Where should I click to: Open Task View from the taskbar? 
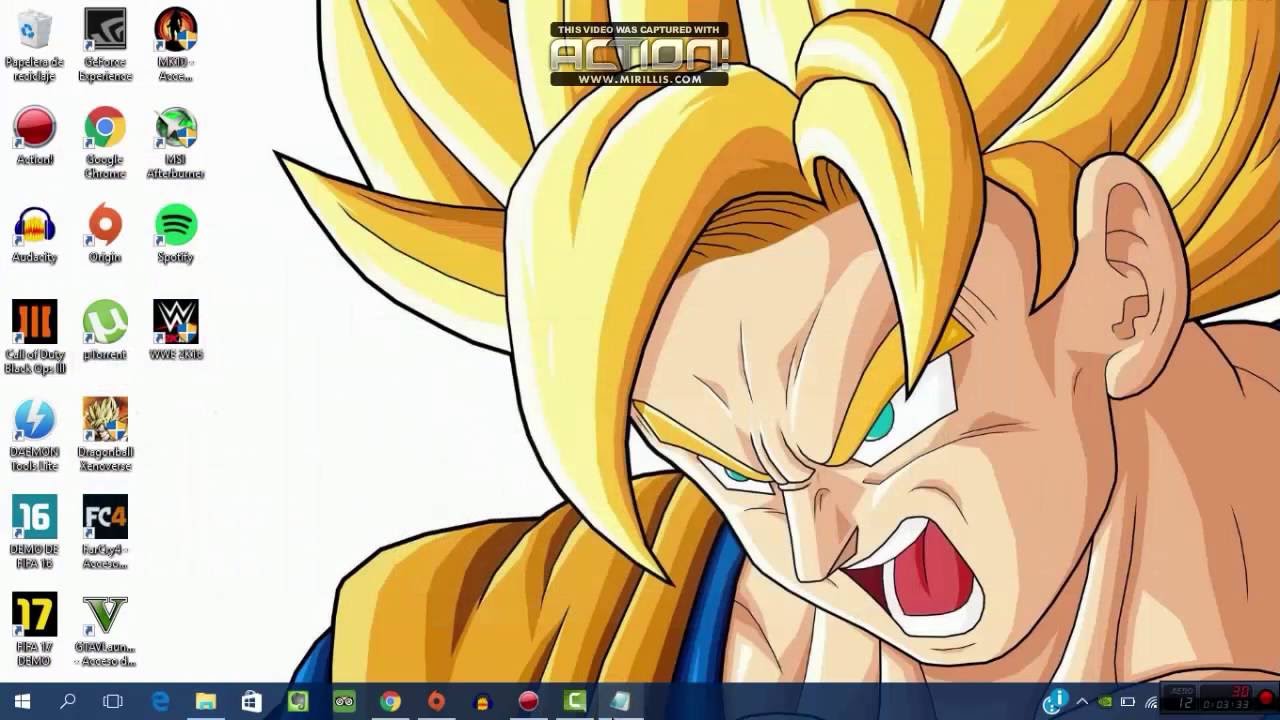(x=113, y=701)
